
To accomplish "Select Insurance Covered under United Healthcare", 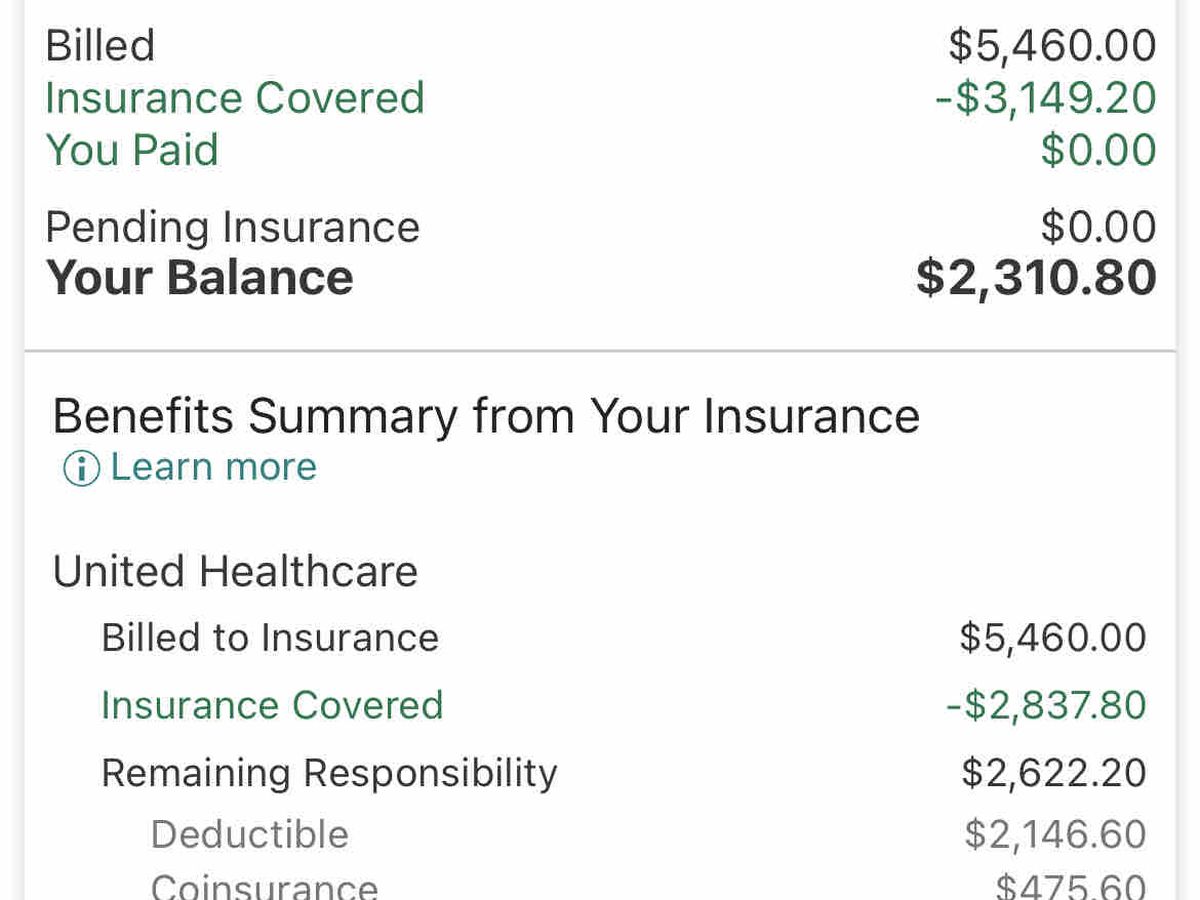I will (272, 706).
